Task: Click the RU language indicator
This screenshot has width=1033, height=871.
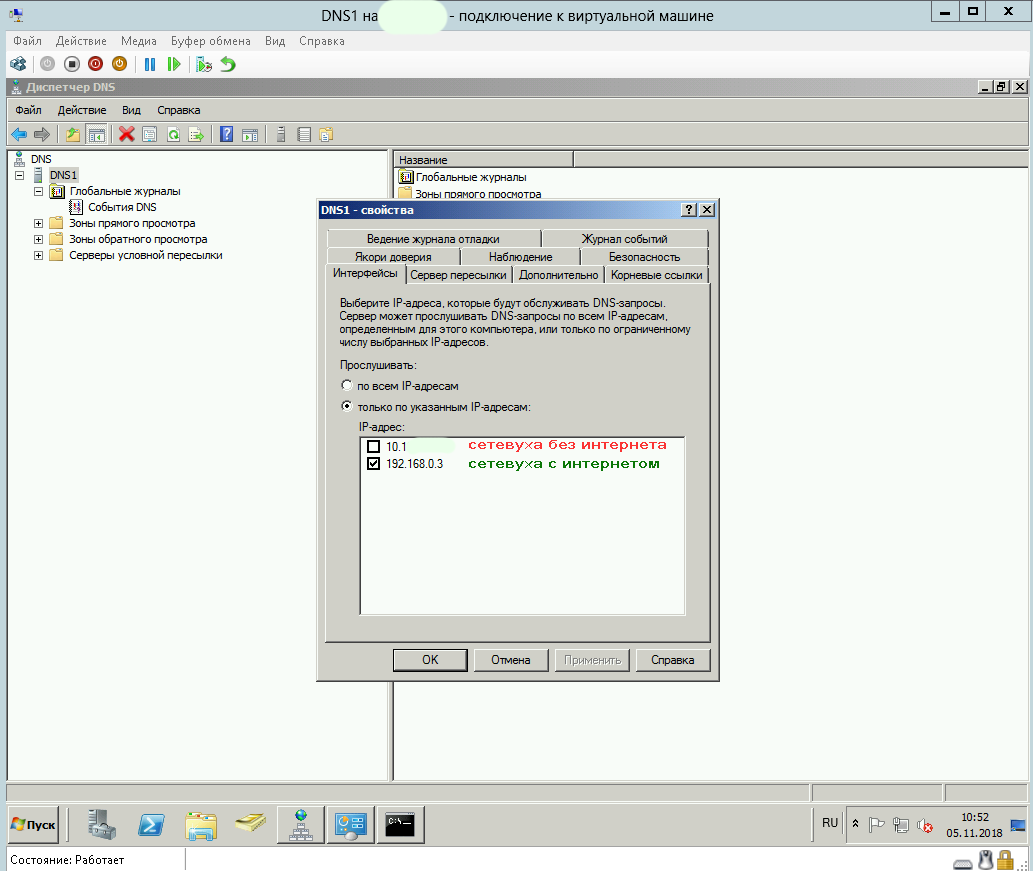Action: coord(830,823)
